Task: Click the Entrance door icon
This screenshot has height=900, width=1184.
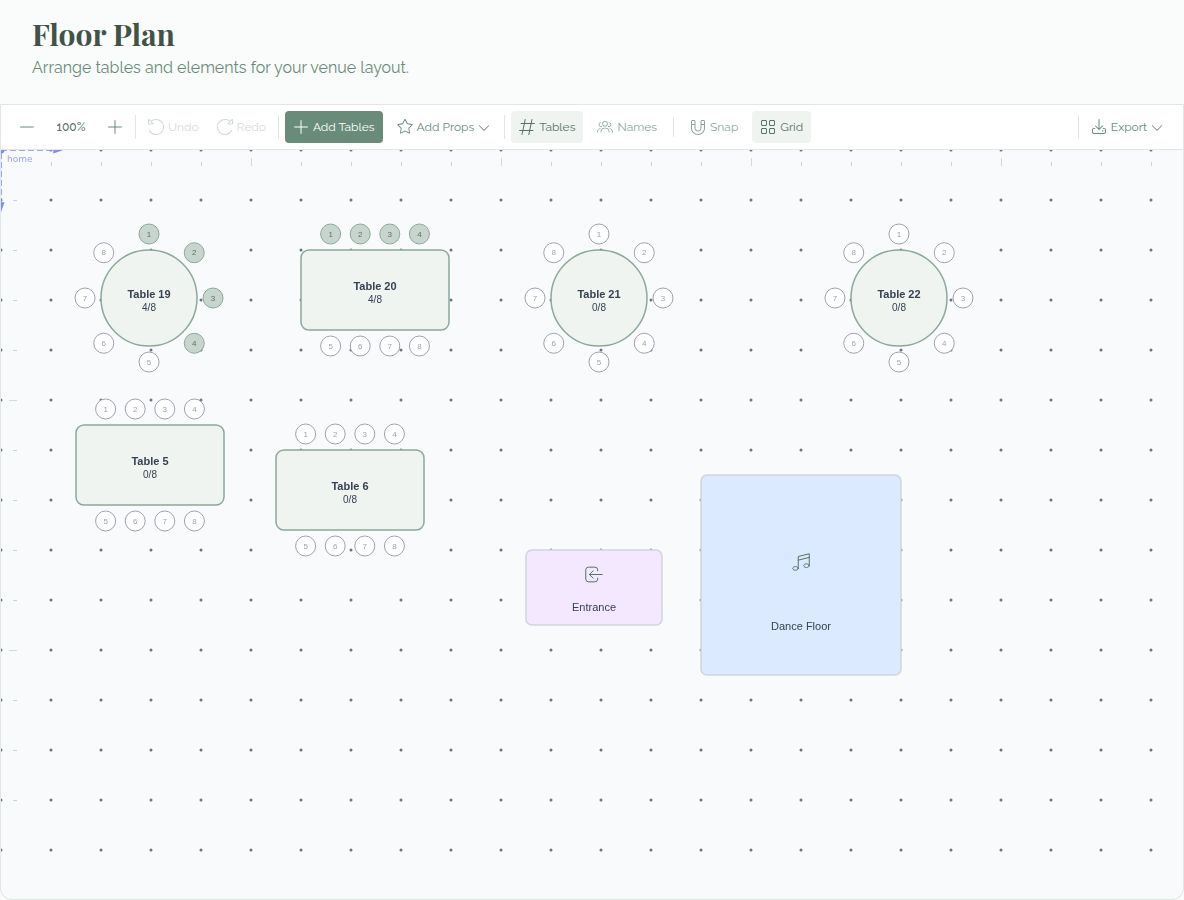Action: click(x=594, y=575)
